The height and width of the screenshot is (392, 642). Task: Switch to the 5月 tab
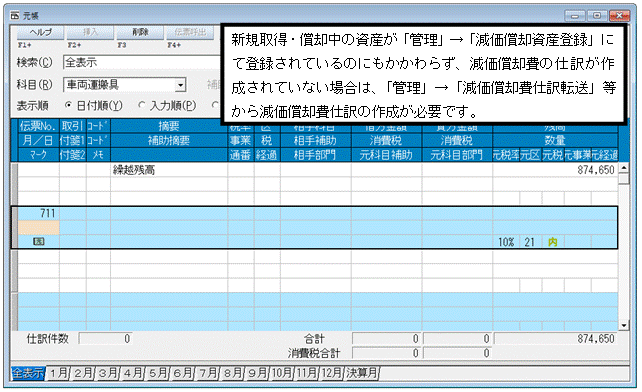pos(158,373)
